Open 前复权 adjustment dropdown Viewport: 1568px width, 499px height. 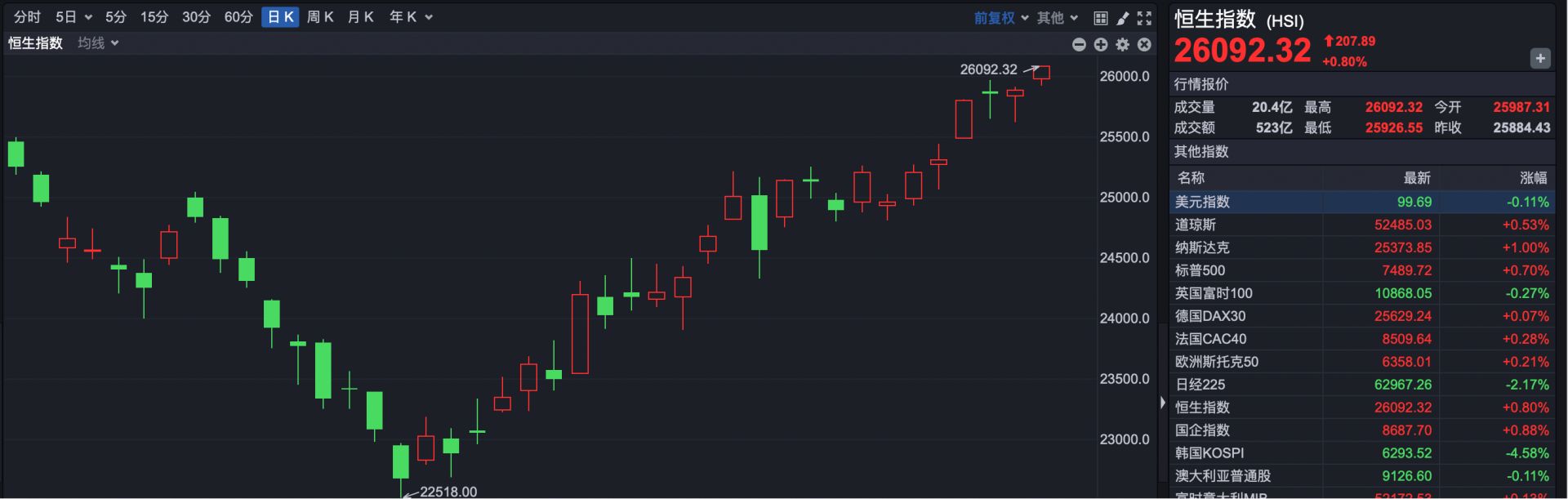point(1001,17)
